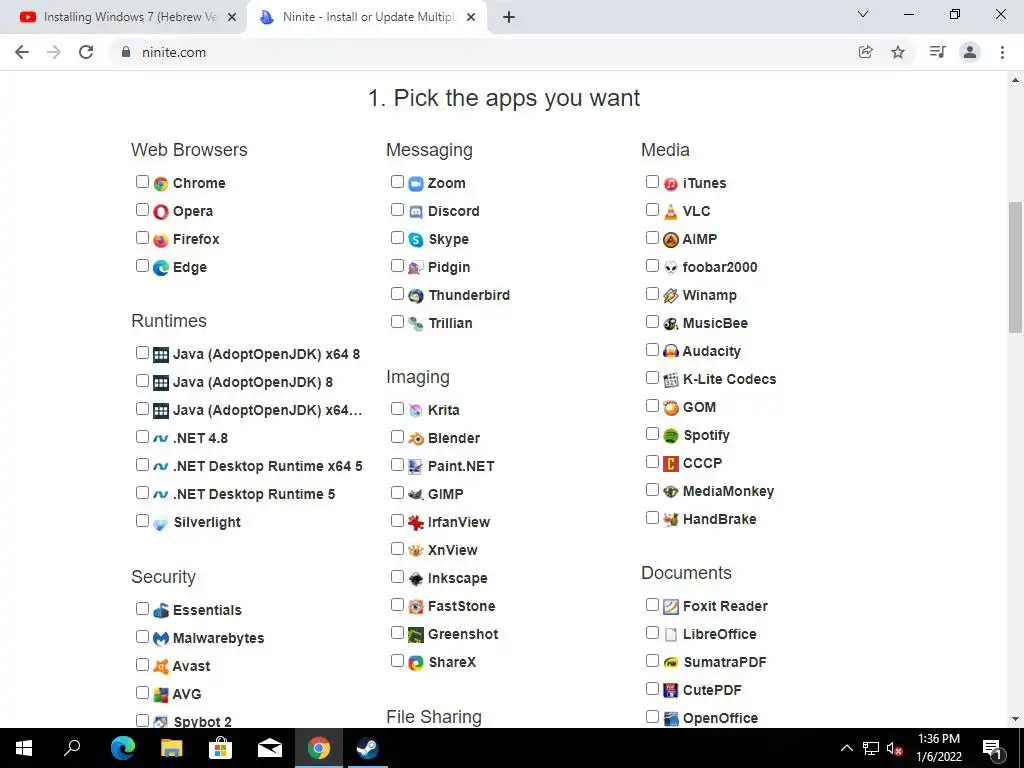The image size is (1024, 768).
Task: Click the Spotify green logo icon
Action: pyautogui.click(x=671, y=436)
